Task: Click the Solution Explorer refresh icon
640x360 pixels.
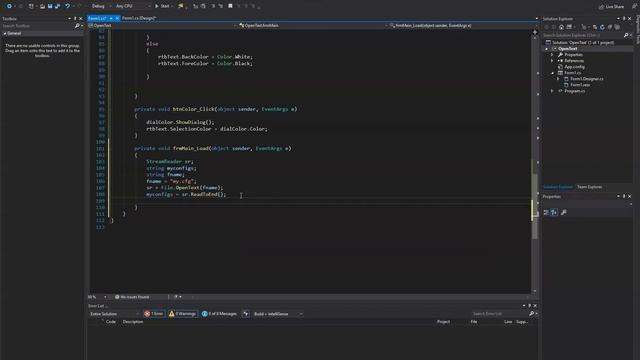Action: pos(602,27)
